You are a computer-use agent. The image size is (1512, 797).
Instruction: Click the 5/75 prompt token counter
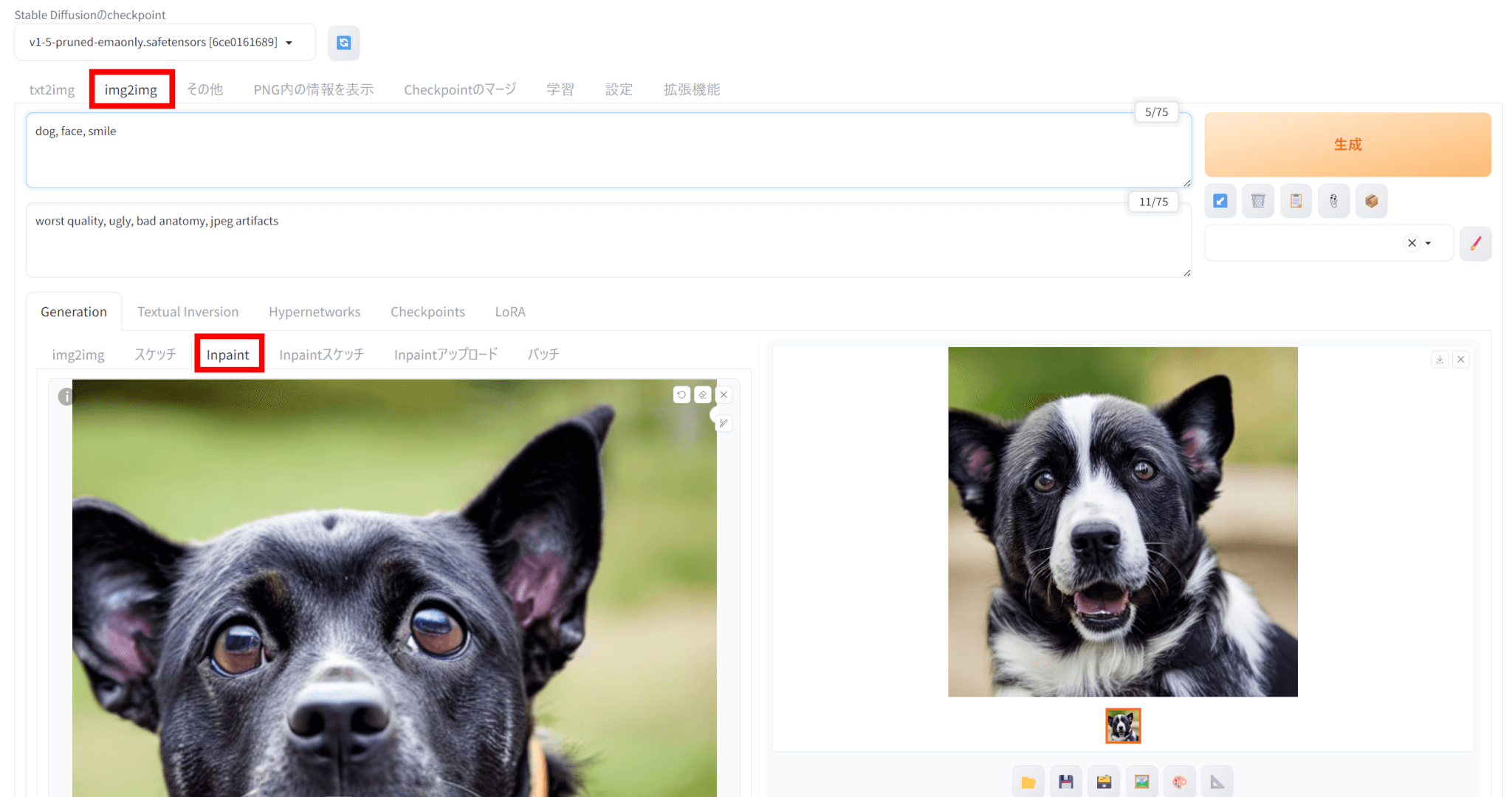pos(1156,112)
